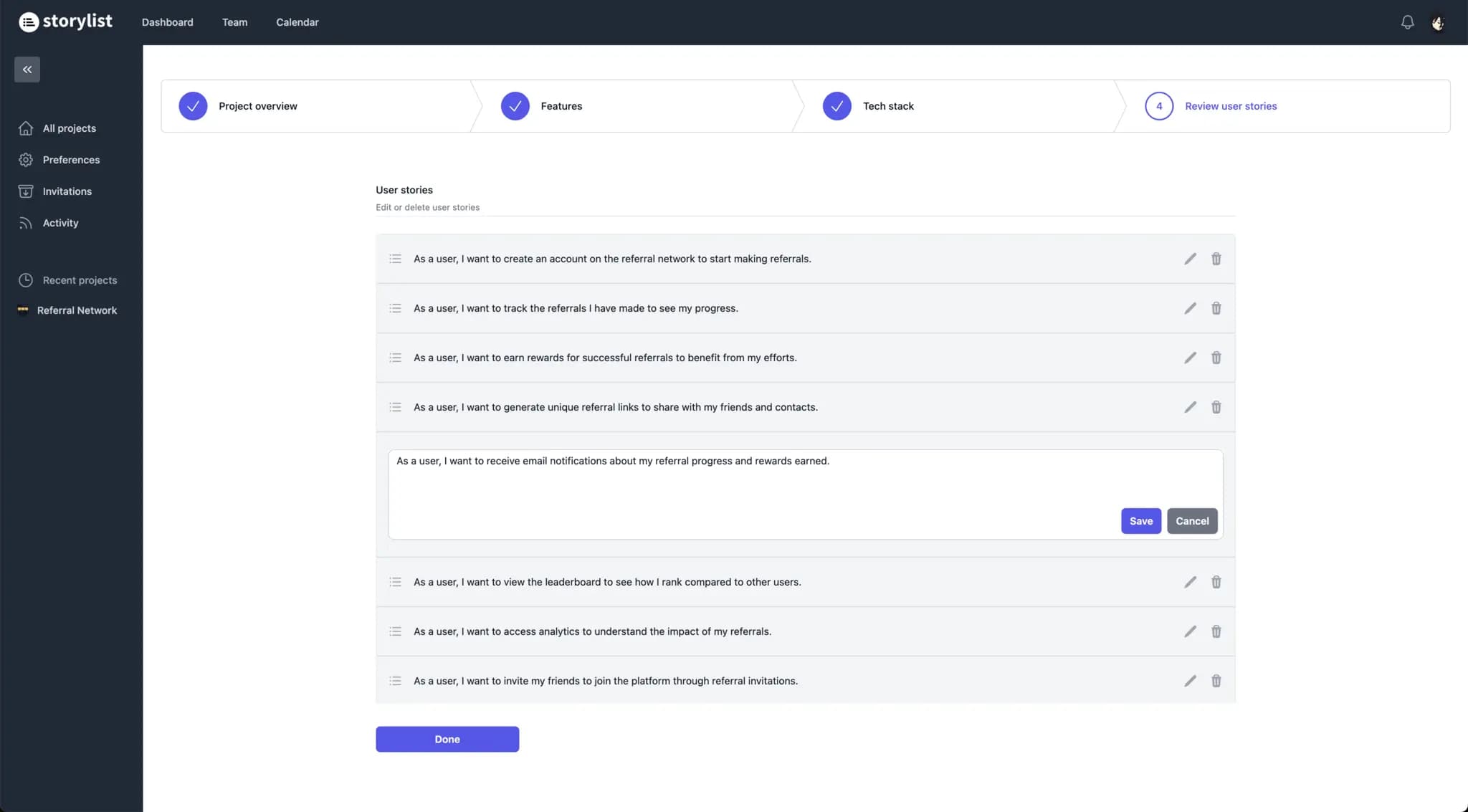Click the drag handle on the leaderboard story

click(395, 582)
